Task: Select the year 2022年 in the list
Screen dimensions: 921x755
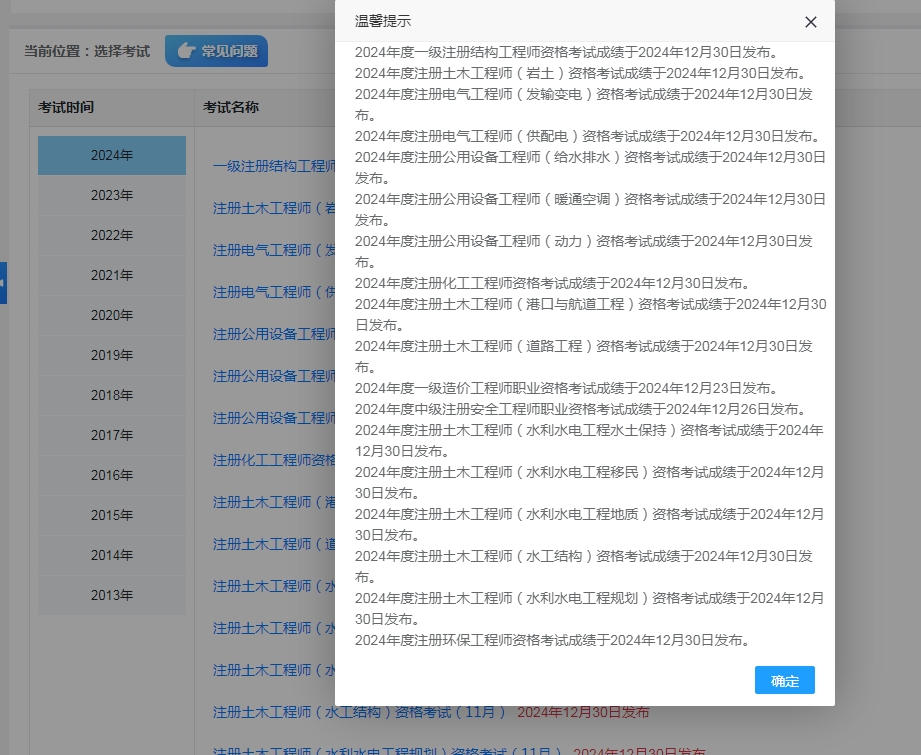Action: coord(111,235)
